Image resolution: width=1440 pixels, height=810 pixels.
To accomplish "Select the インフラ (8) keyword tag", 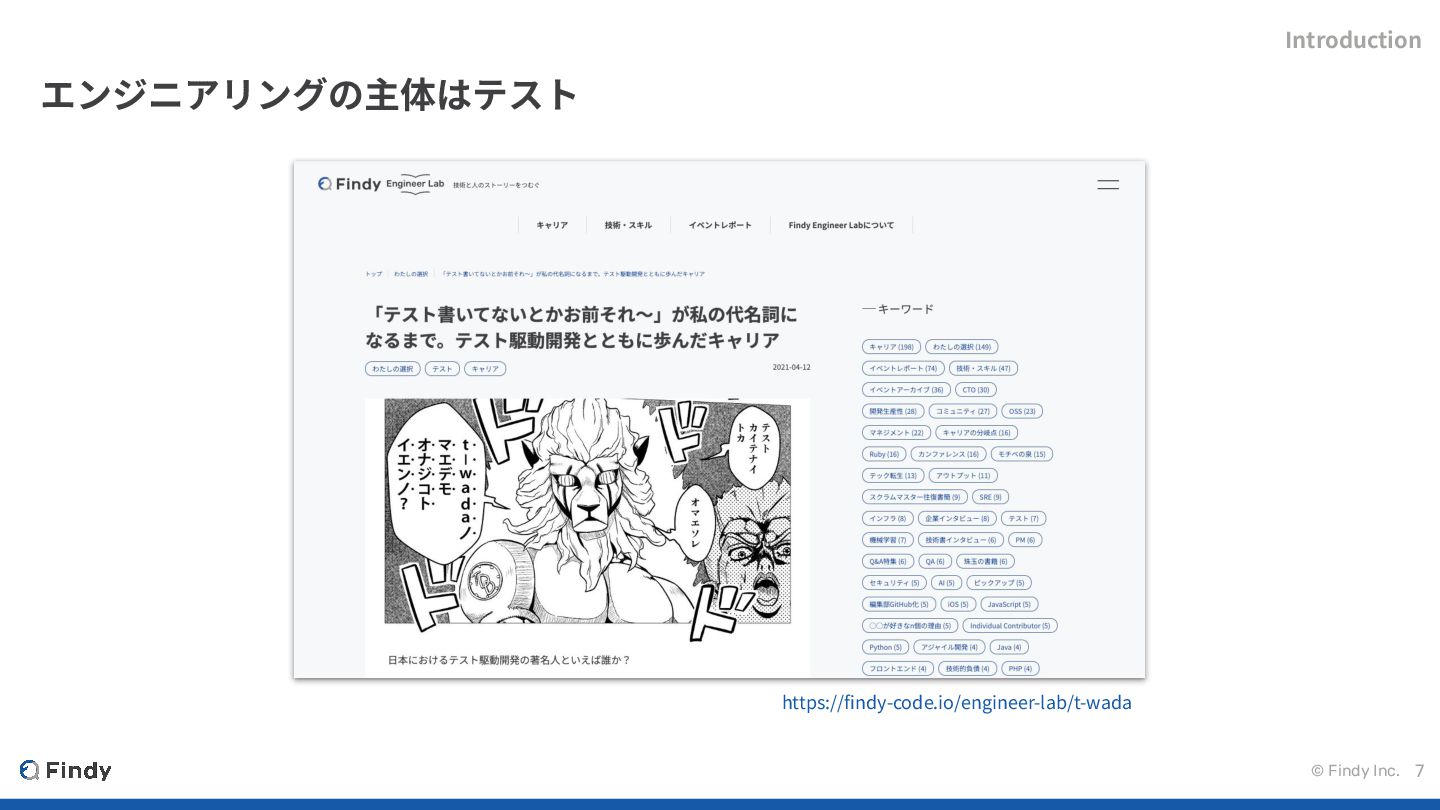I will tap(888, 519).
